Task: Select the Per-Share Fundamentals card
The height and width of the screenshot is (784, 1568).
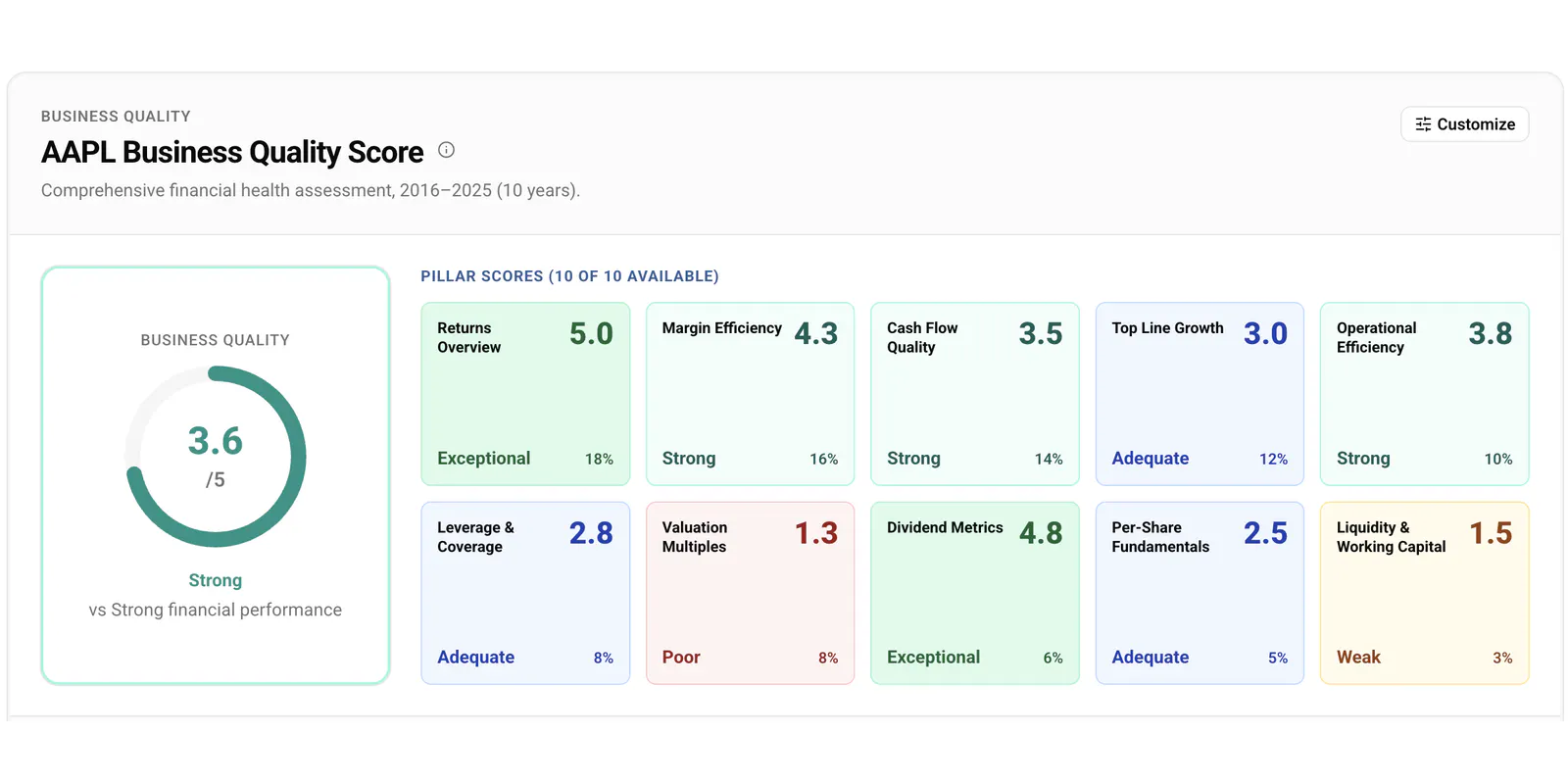Action: click(x=1200, y=593)
